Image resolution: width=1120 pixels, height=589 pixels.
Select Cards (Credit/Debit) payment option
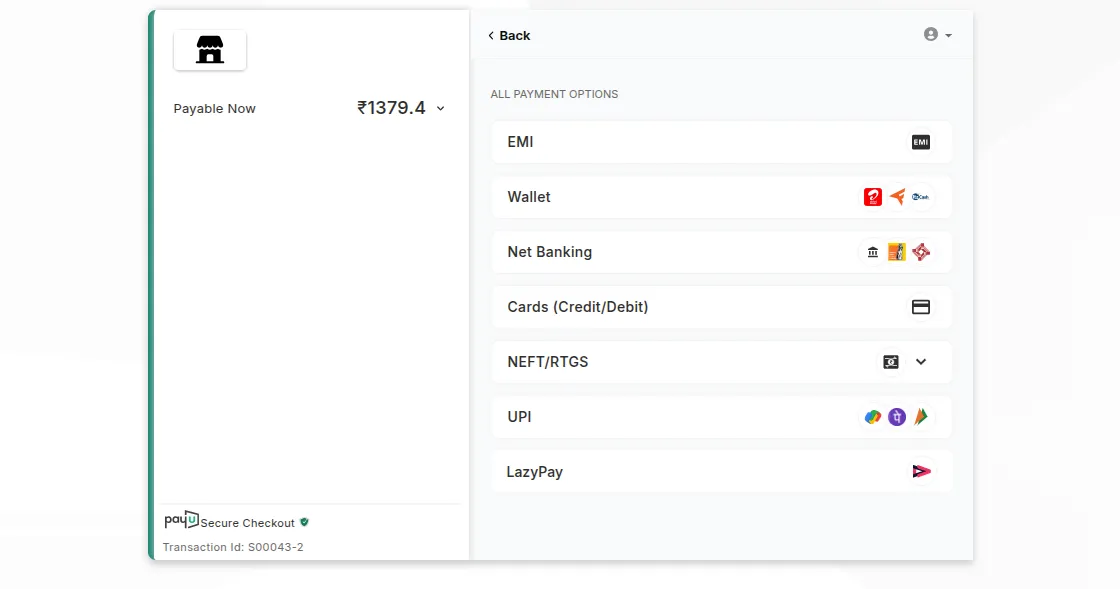tap(650, 307)
